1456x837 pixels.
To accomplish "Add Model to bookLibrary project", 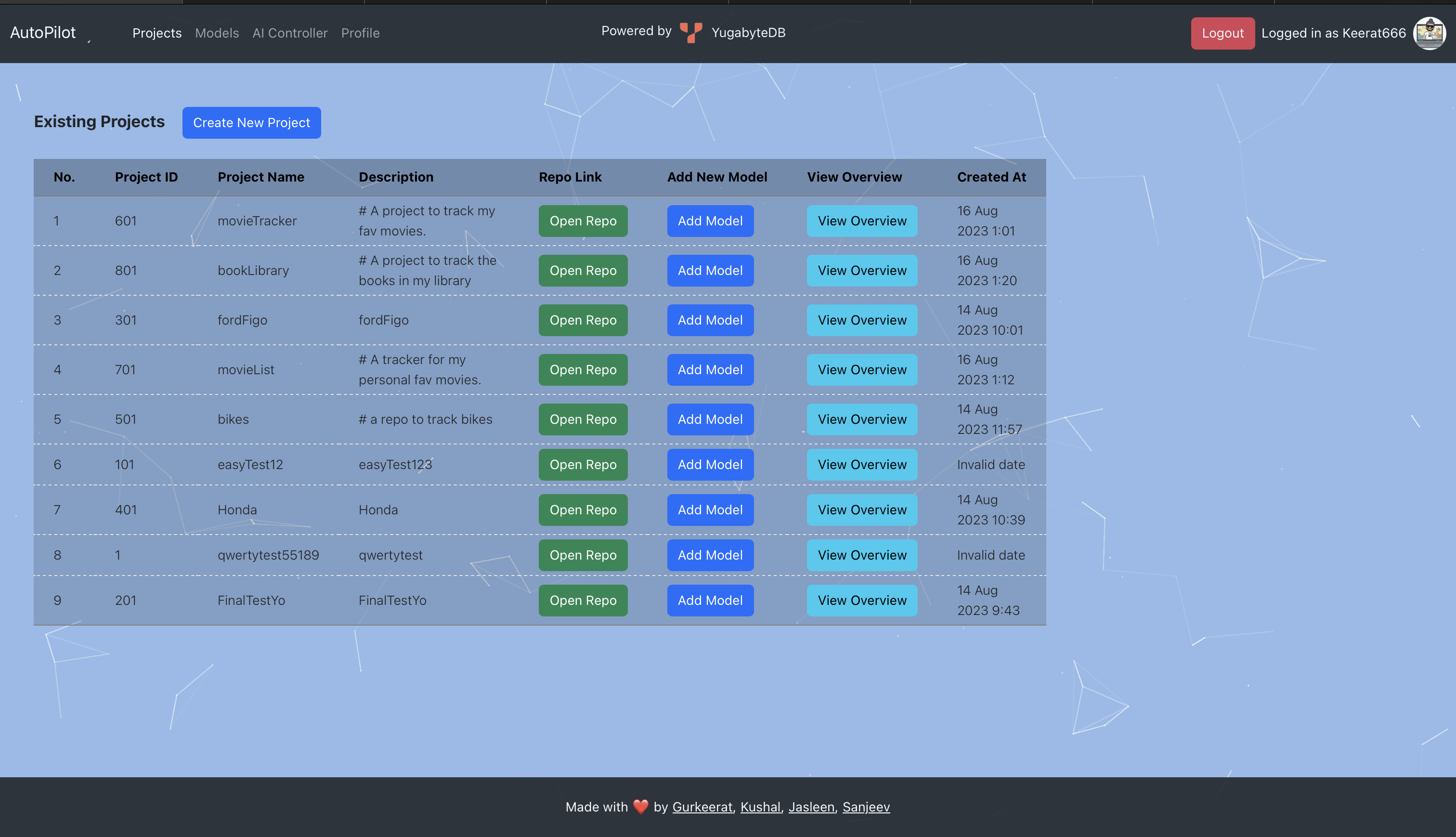I will [x=710, y=270].
